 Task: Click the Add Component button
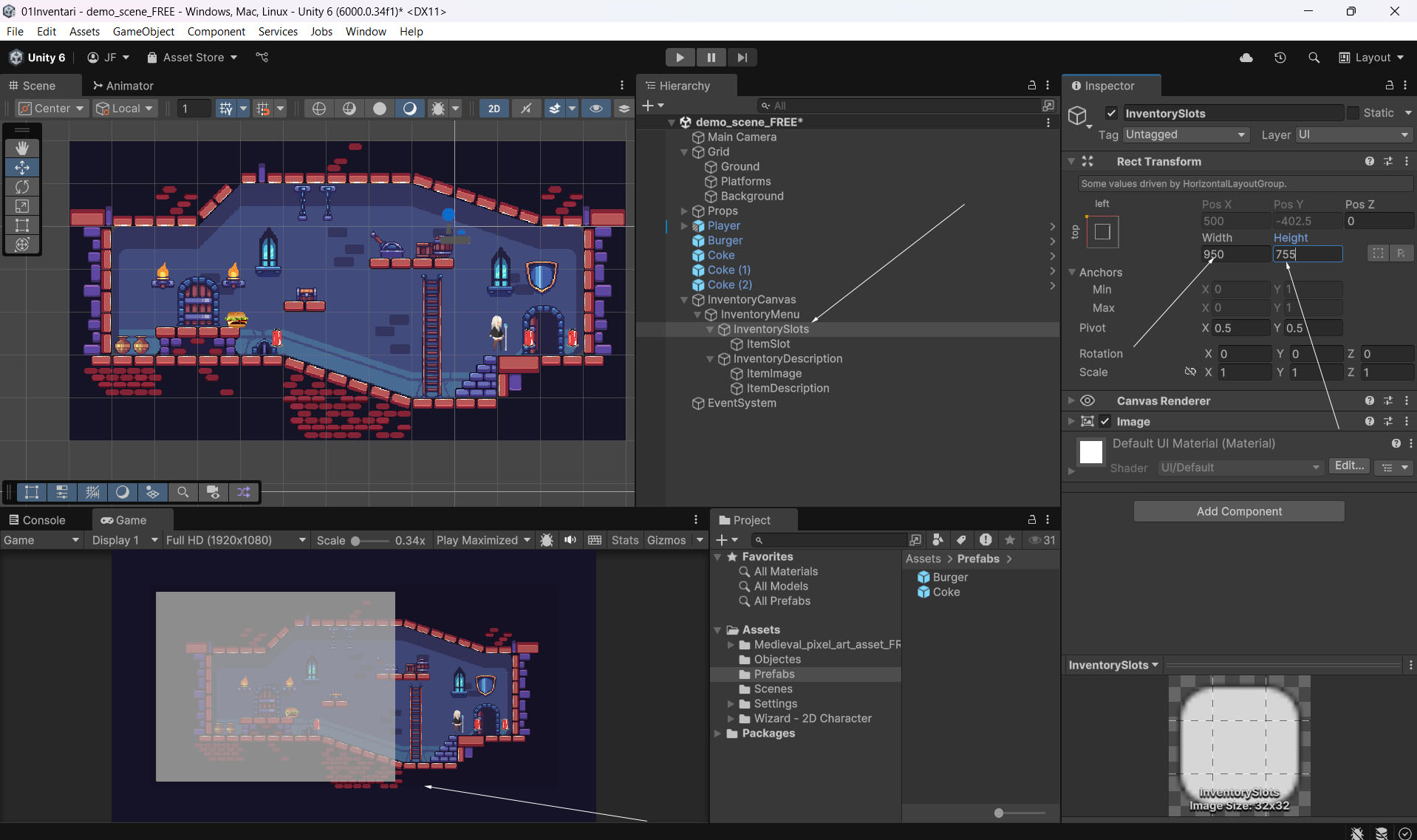pos(1239,511)
